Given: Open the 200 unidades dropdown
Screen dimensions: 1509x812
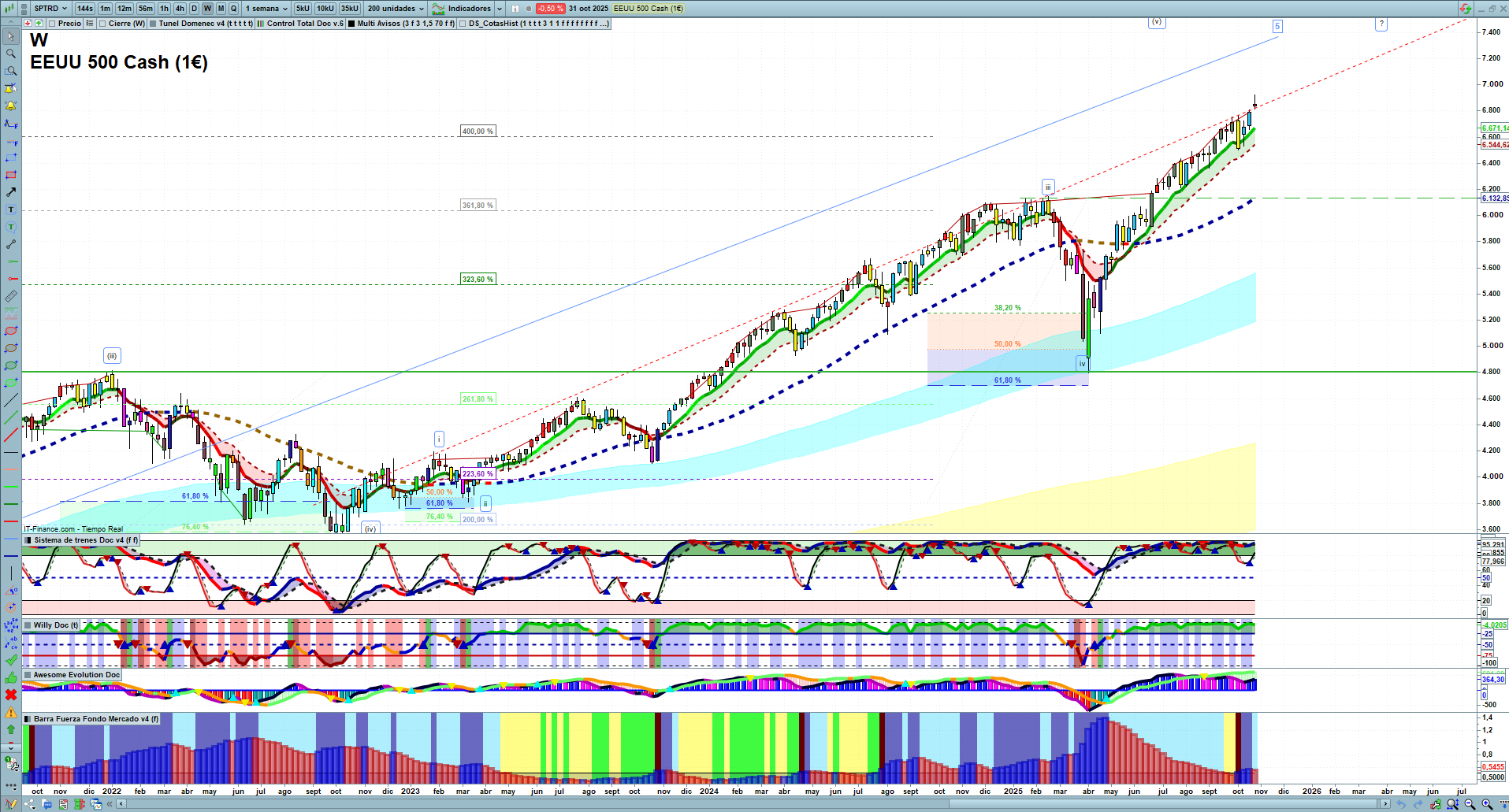Looking at the screenshot, I should (x=396, y=9).
